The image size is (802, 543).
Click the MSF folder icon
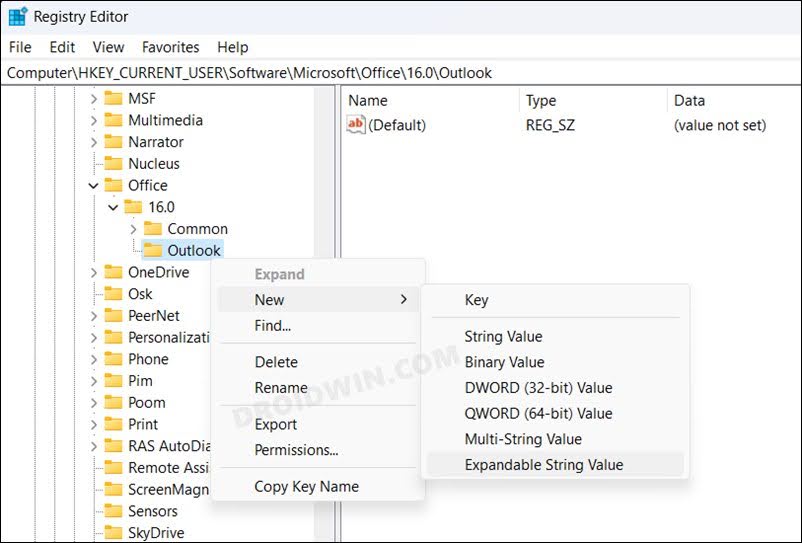114,98
